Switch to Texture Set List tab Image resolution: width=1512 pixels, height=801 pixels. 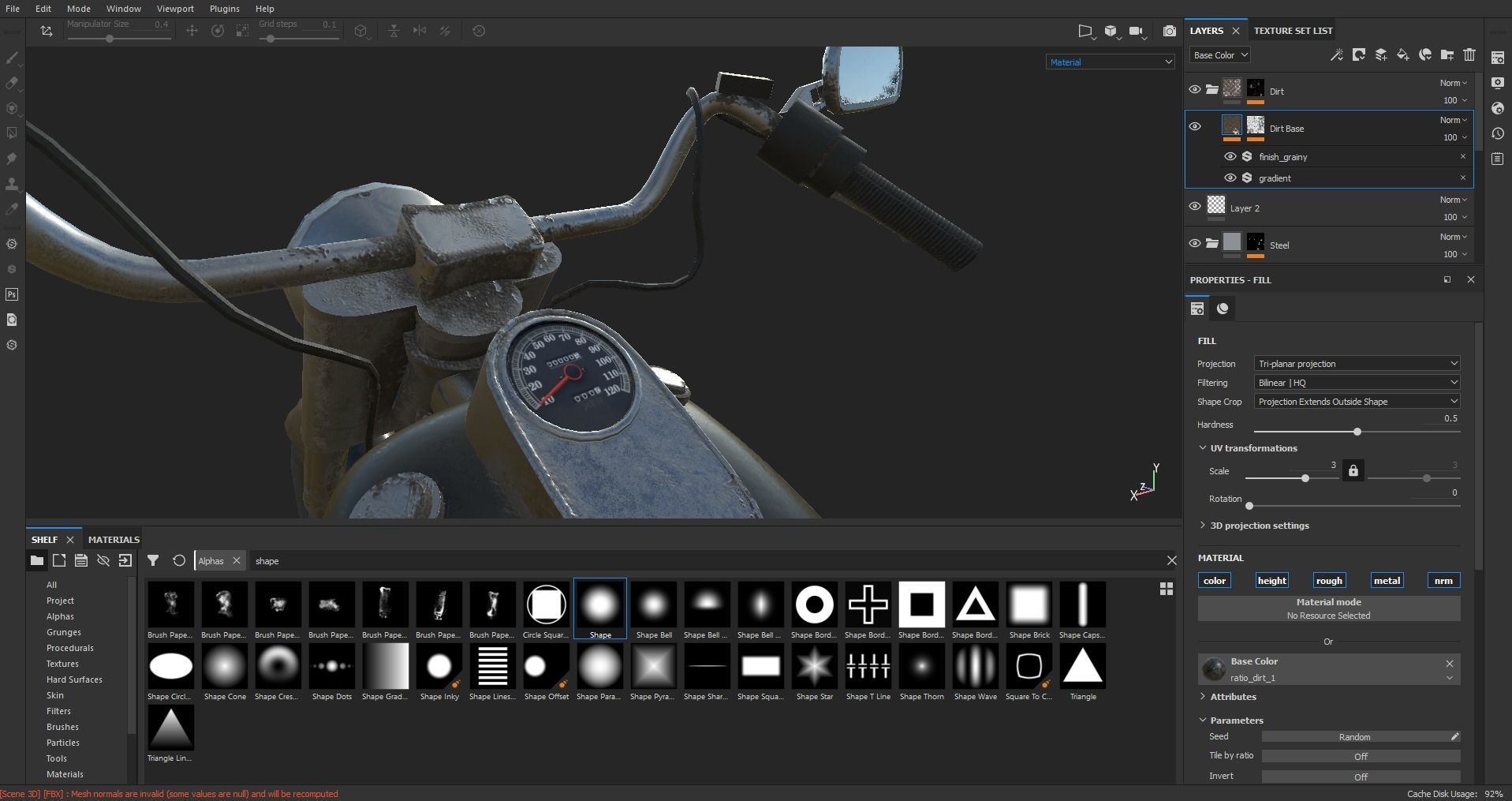point(1293,31)
